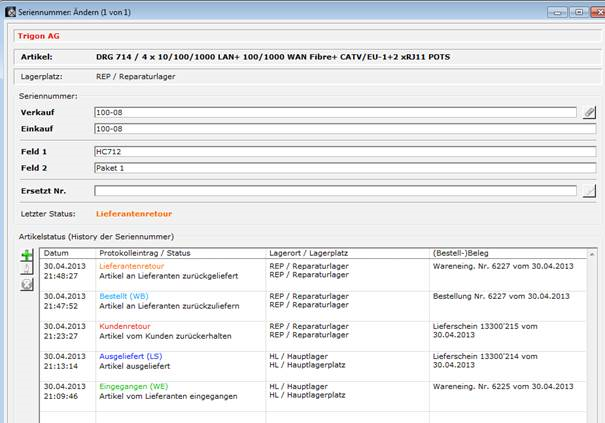Screen dimensions: 605x423
Task: Click the empty Ersetzt Nr. input field
Action: click(x=334, y=191)
